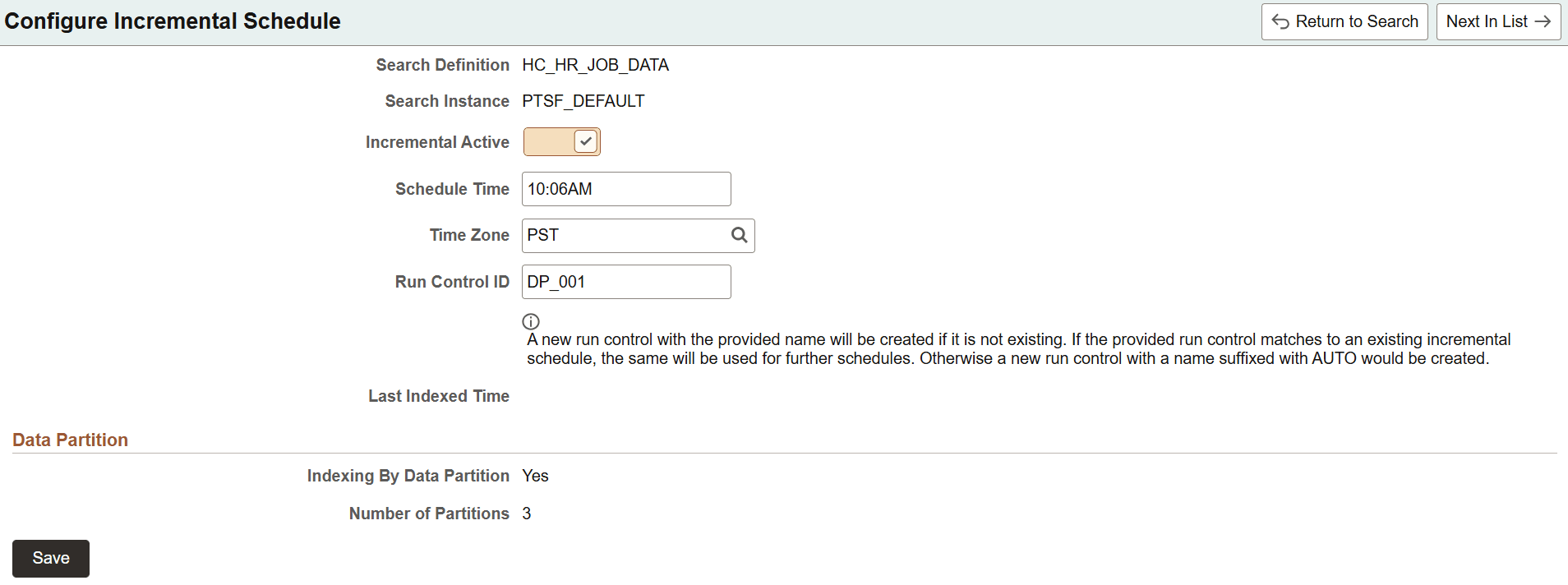Click the checkmark inside the Incremental Active switch
Screen dimensions: 1568x585
[585, 141]
